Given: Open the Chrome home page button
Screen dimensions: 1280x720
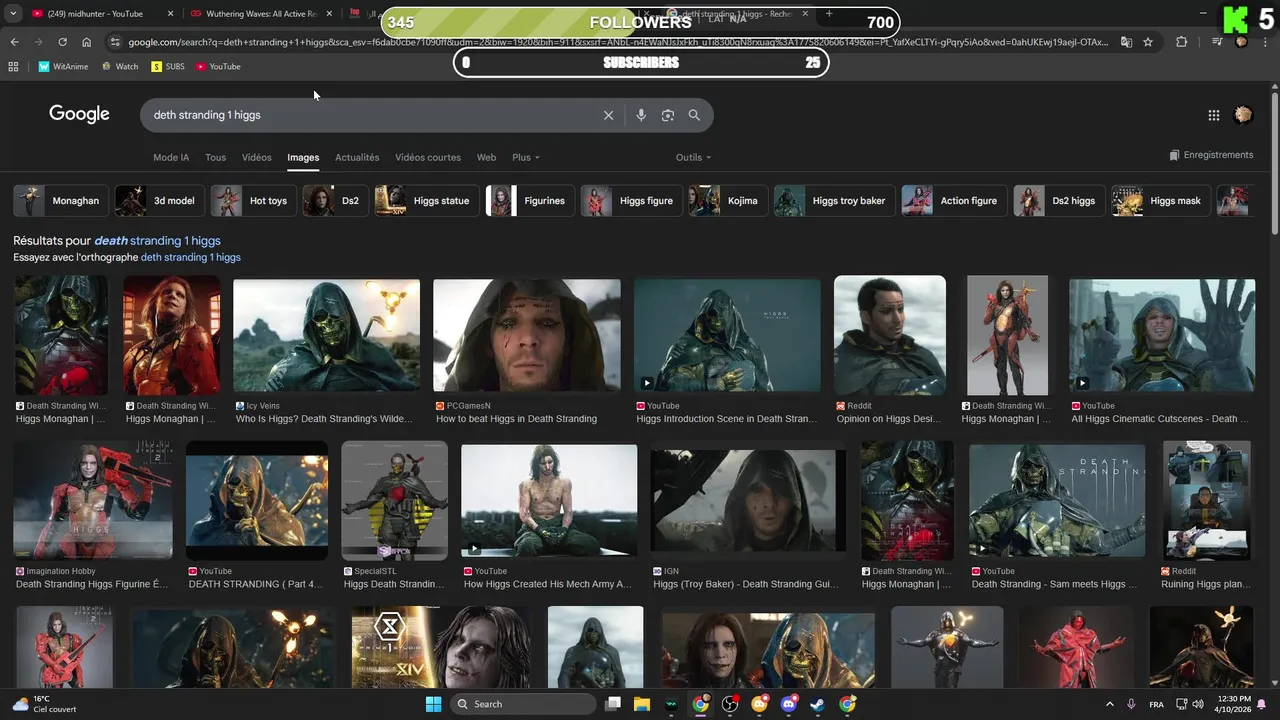Looking at the screenshot, I should (x=86, y=42).
